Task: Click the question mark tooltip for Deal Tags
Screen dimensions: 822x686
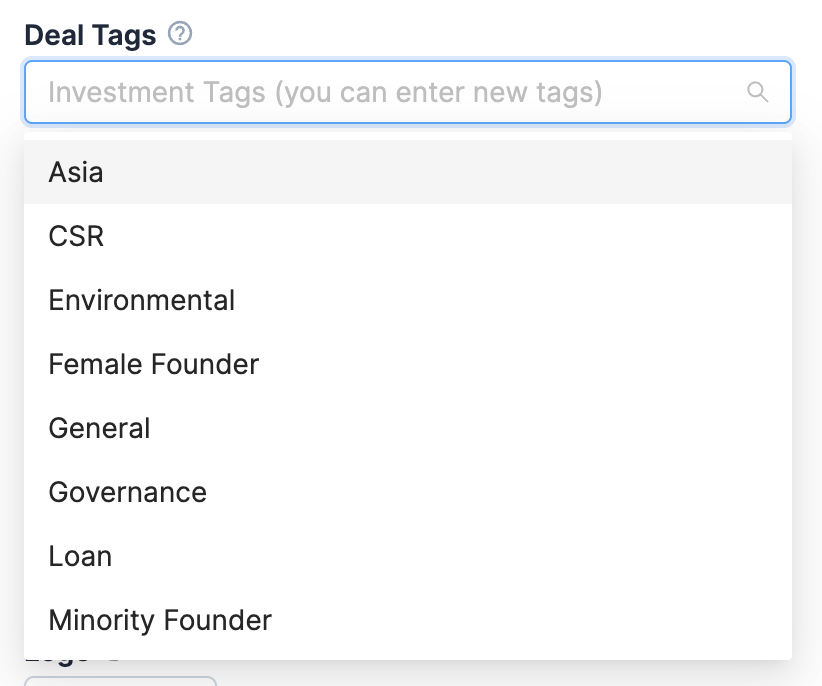Action: pyautogui.click(x=180, y=35)
